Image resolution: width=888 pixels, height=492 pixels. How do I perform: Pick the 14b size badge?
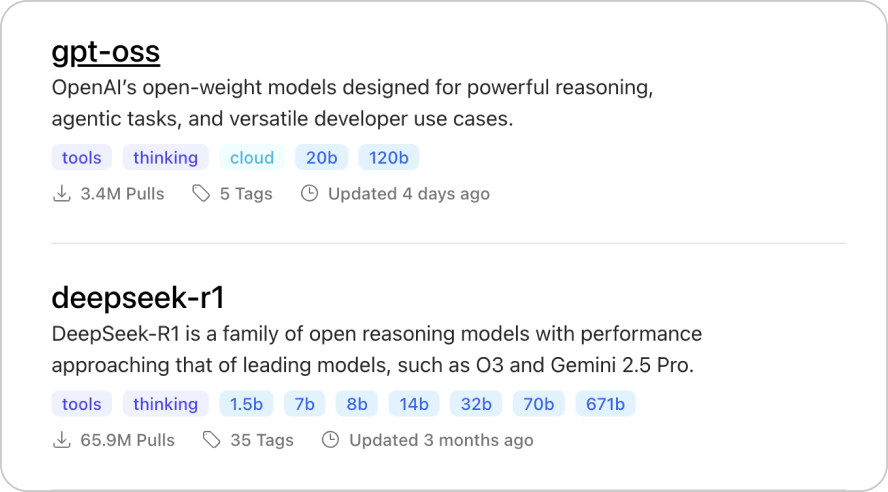414,404
